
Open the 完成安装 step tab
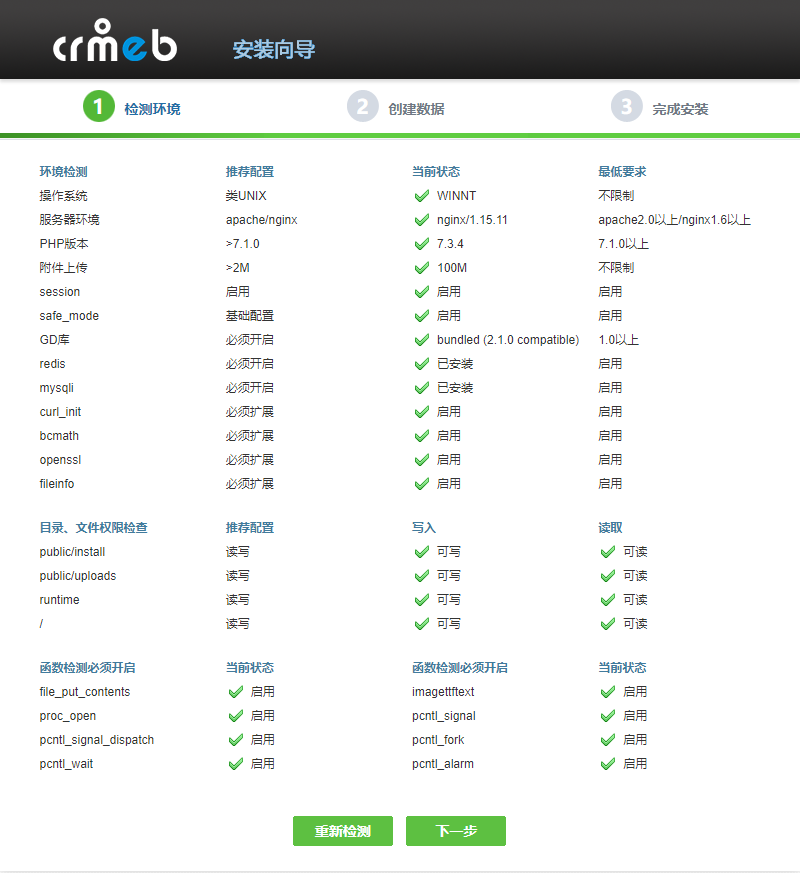point(680,109)
